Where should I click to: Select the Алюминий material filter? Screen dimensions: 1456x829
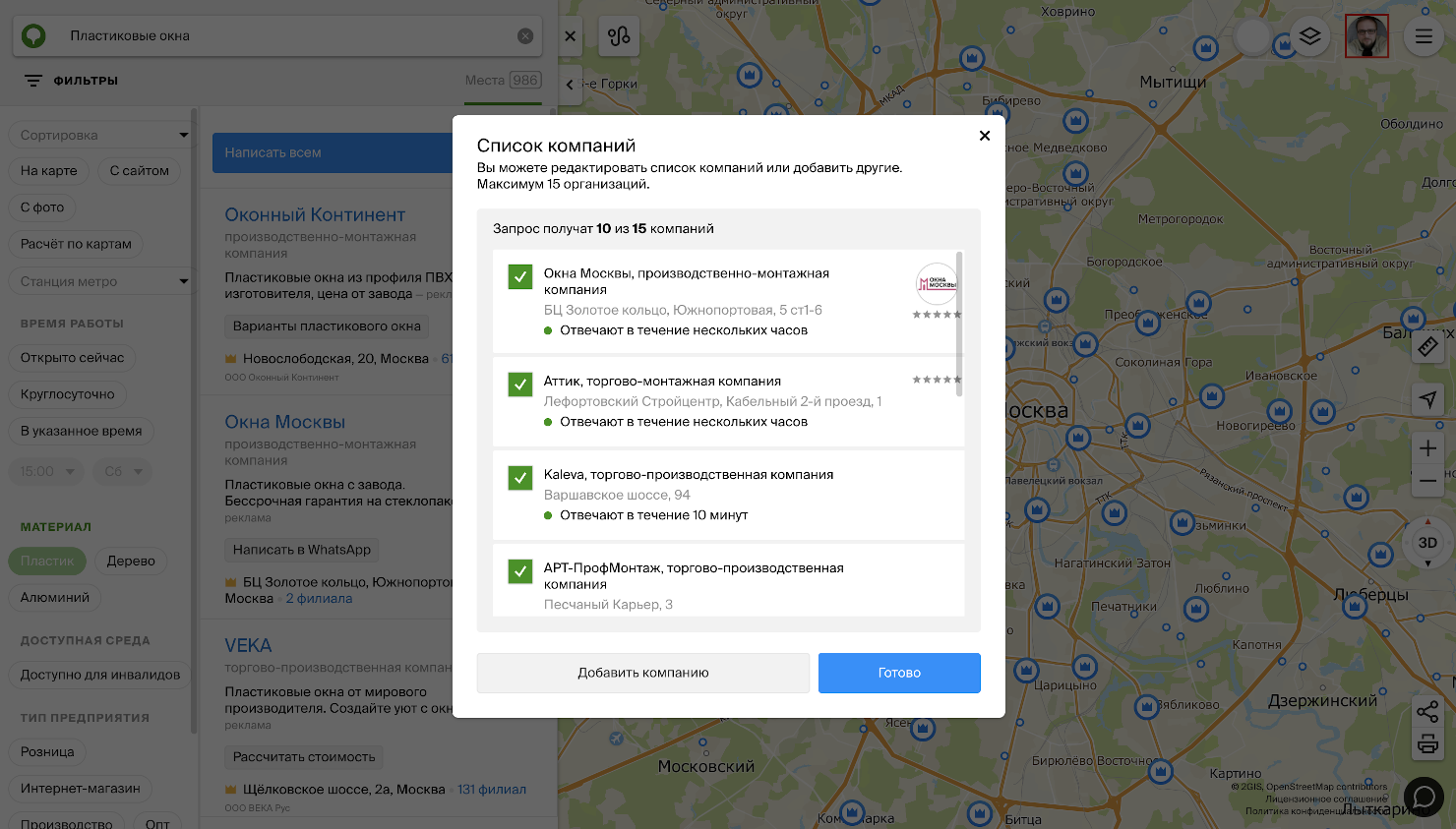point(55,597)
